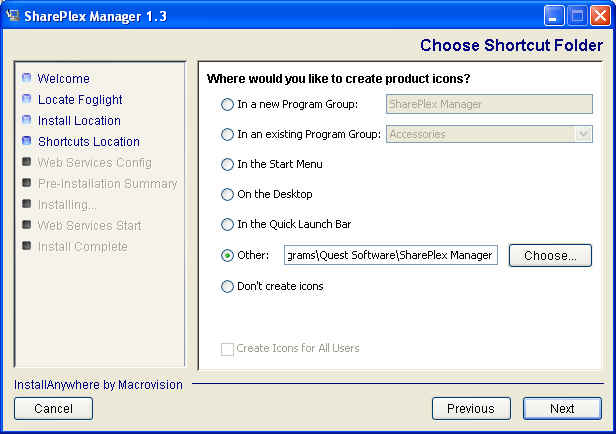Click the Web Services Config step label
The image size is (616, 434).
tap(95, 163)
